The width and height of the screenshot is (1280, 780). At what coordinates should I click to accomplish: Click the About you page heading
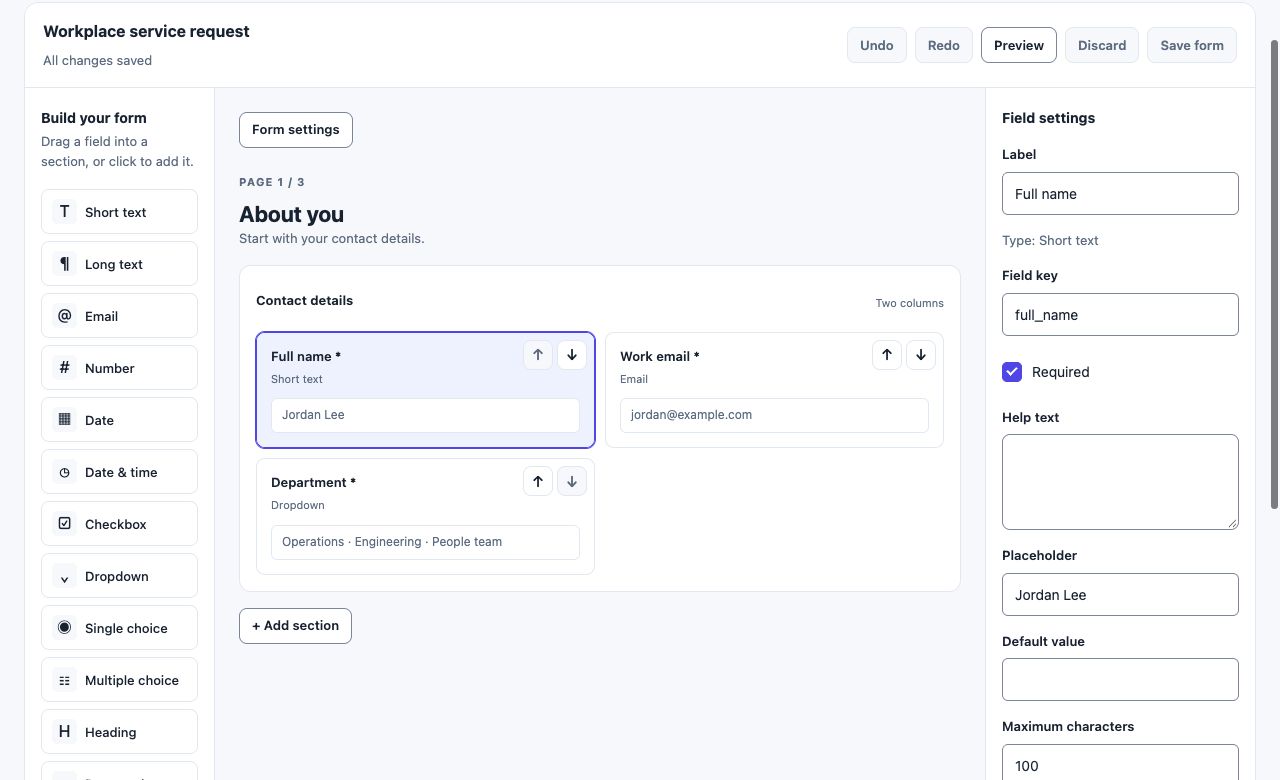[x=291, y=214]
